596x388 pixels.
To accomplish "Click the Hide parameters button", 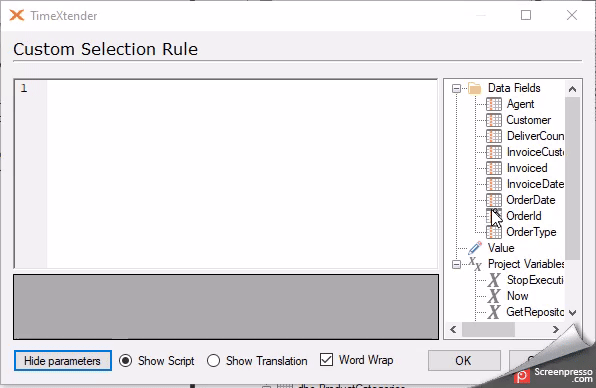I will pyautogui.click(x=63, y=361).
